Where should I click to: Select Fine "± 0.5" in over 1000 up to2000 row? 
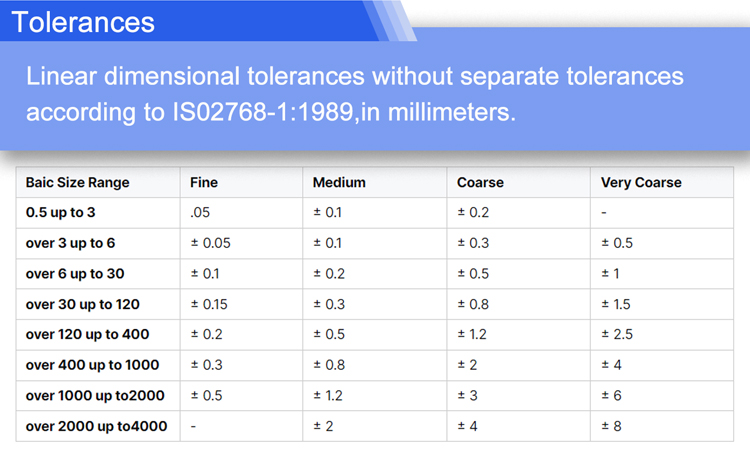click(207, 396)
